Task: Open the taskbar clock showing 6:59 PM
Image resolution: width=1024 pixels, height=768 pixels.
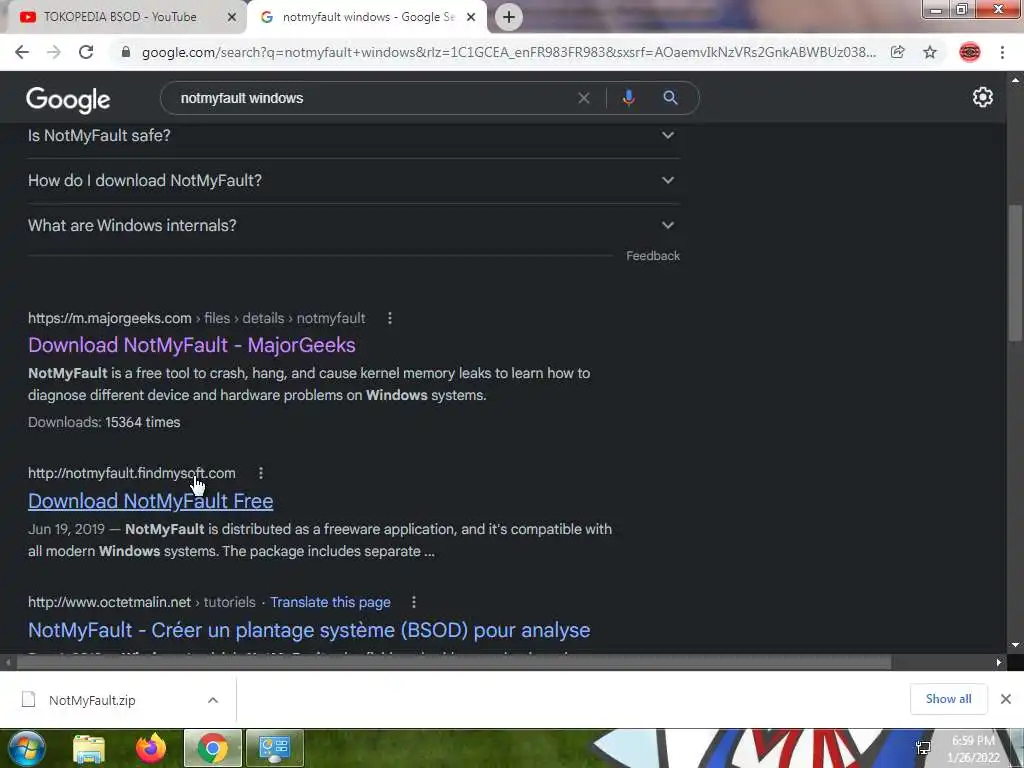Action: tap(973, 749)
